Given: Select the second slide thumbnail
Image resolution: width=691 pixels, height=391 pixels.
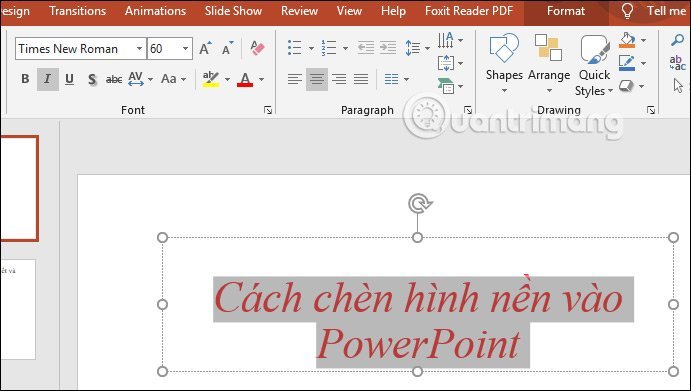Looking at the screenshot, I should (x=18, y=309).
